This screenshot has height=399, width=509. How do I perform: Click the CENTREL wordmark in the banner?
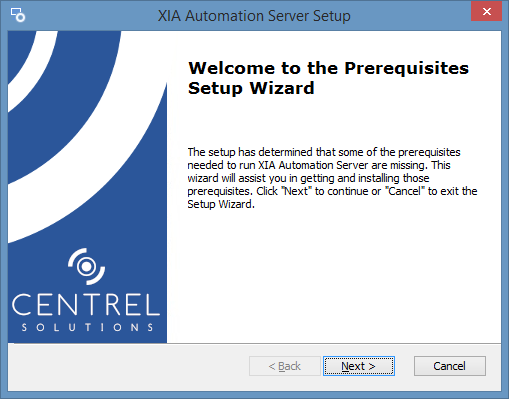pos(86,305)
